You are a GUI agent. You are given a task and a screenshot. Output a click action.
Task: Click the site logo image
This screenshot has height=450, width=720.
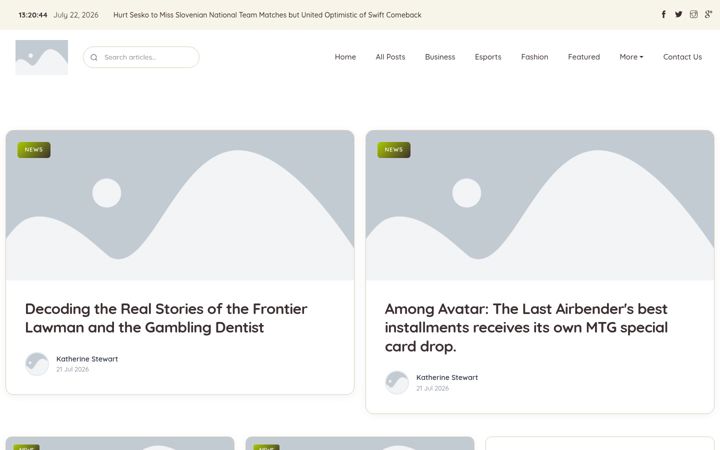tap(42, 57)
